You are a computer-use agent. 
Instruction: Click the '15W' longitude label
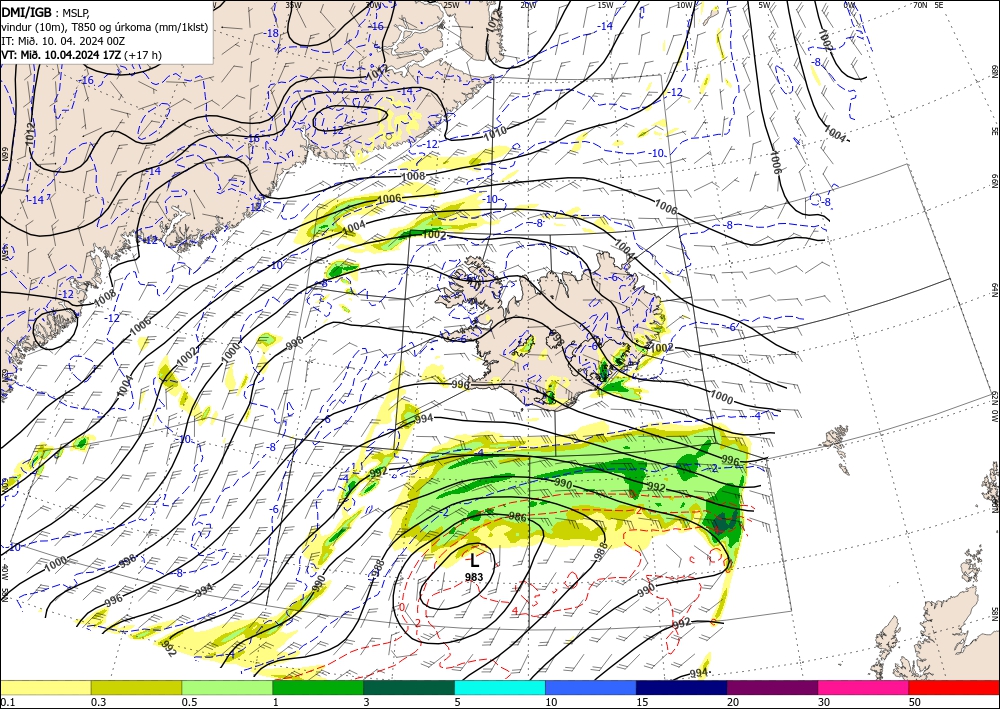tap(605, 5)
